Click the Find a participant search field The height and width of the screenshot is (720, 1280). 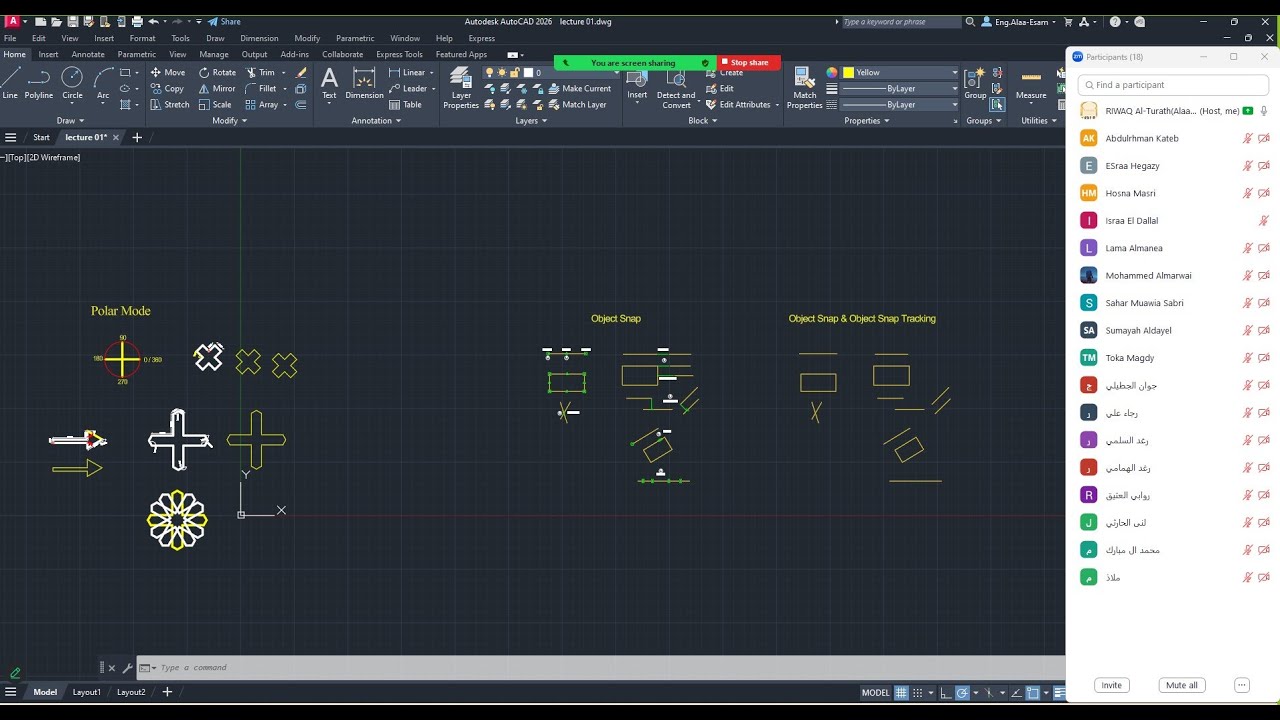tap(1172, 85)
